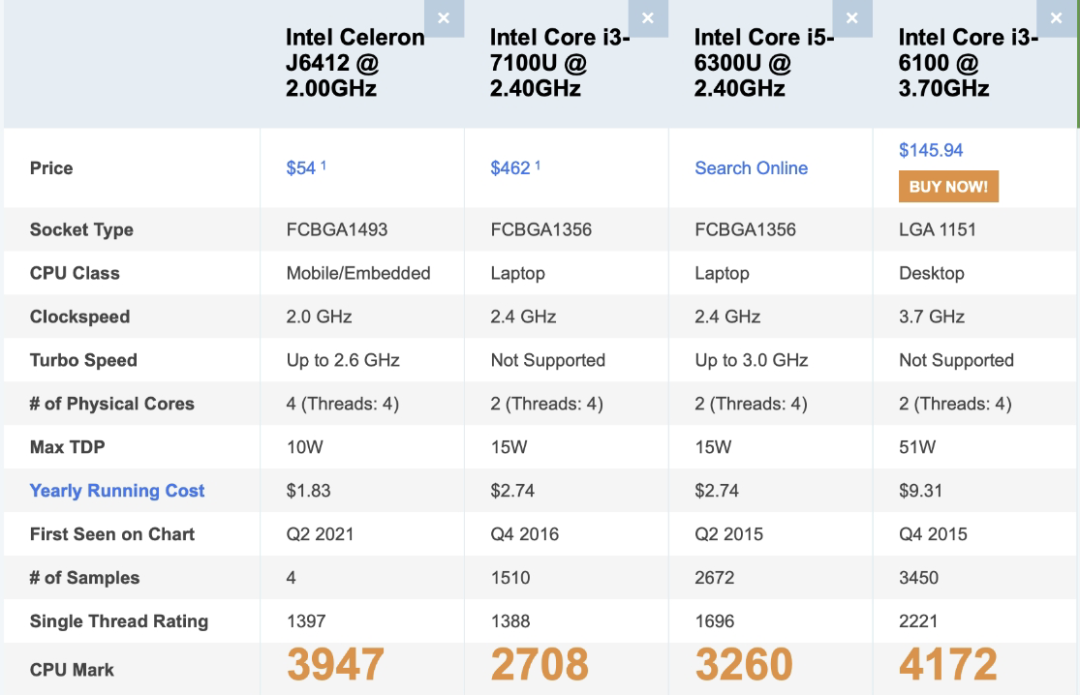Click the Intel Core i3-7100U heading
The width and height of the screenshot is (1080, 695).
[559, 63]
